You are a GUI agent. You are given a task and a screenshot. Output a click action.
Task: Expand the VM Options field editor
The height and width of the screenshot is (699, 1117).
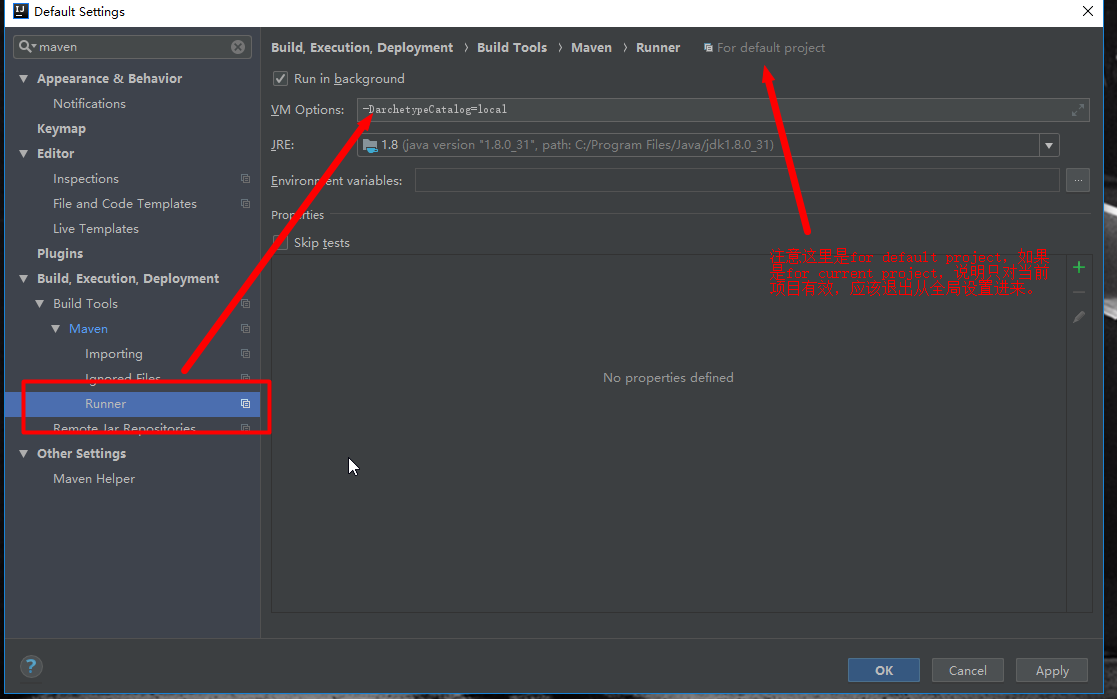1078,110
